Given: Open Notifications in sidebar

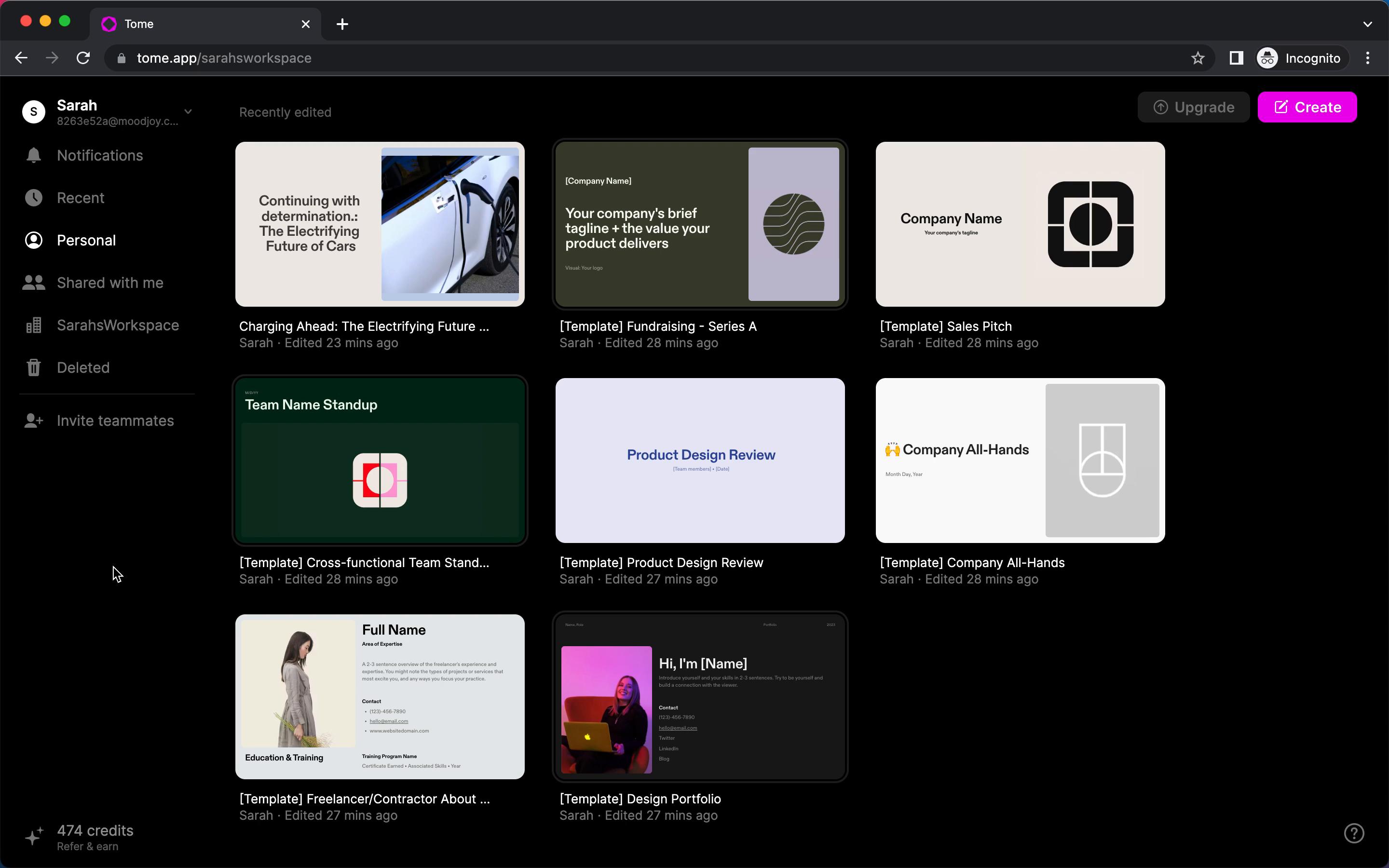Looking at the screenshot, I should (x=100, y=155).
